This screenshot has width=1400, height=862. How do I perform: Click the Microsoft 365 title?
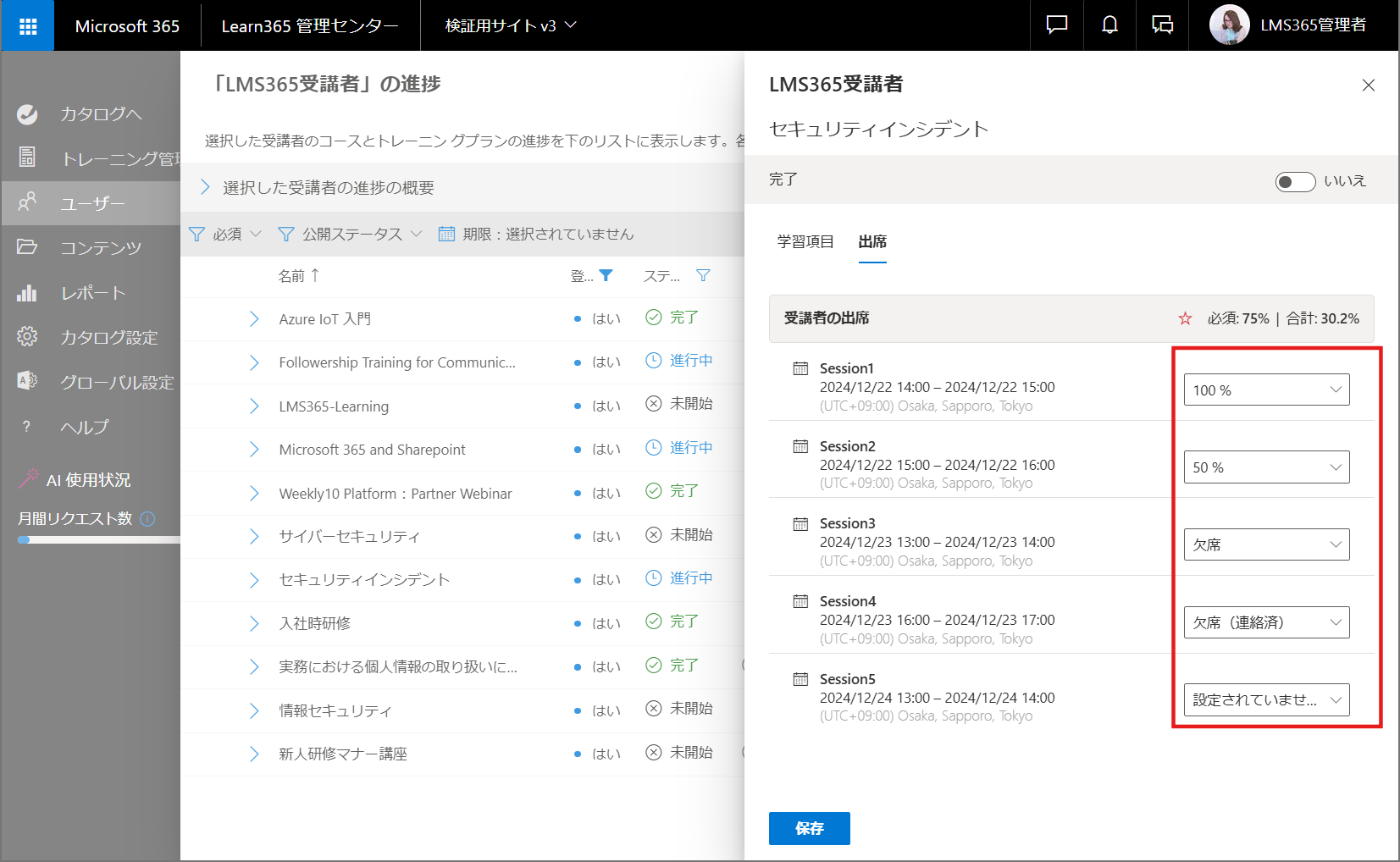click(x=127, y=26)
